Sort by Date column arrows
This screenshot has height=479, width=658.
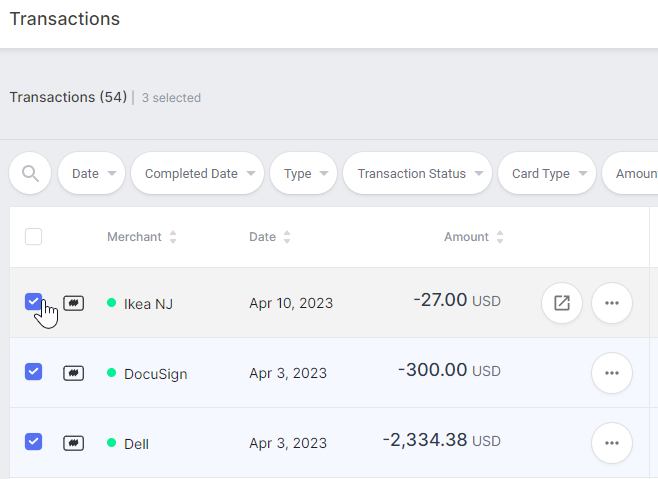click(287, 237)
